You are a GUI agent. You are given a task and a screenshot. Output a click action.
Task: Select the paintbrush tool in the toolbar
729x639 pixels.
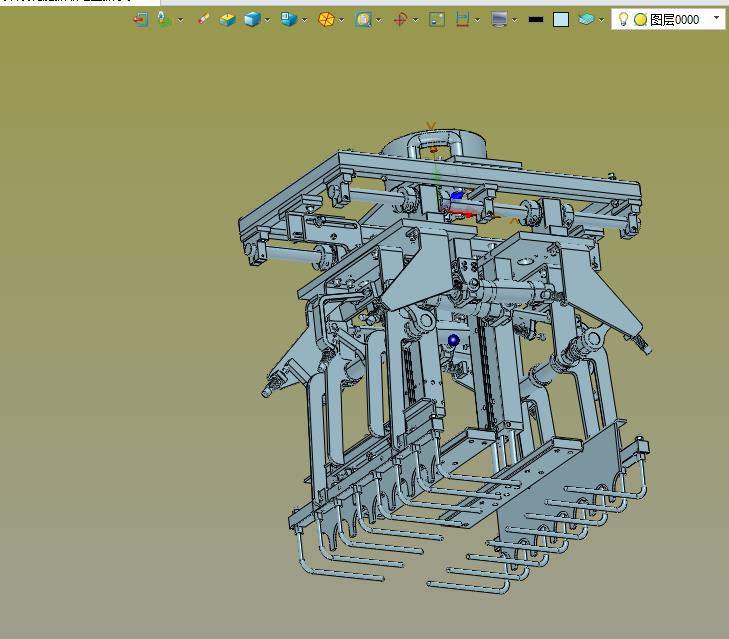[x=203, y=19]
